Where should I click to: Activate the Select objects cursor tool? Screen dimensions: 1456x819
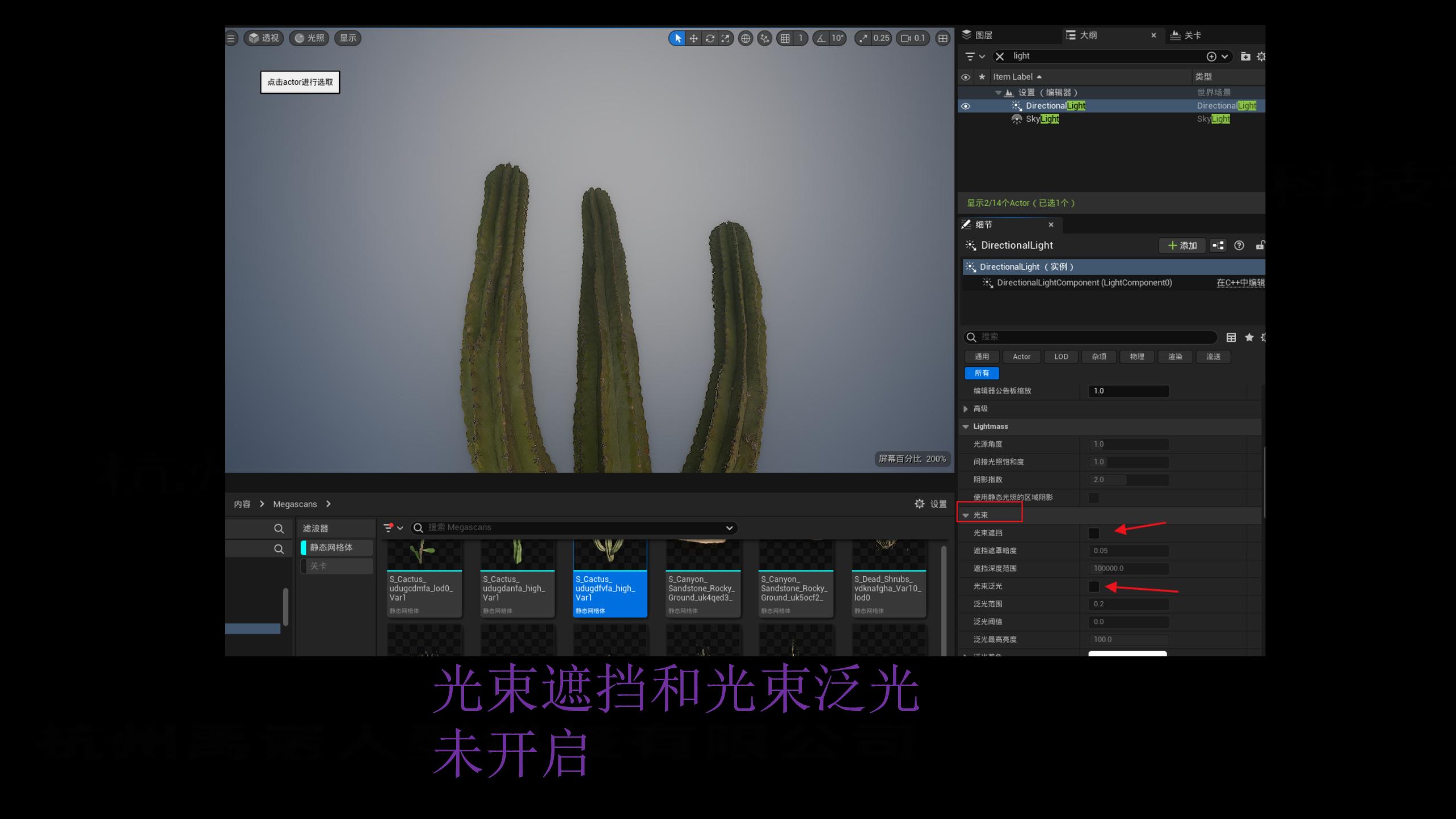pyautogui.click(x=677, y=38)
